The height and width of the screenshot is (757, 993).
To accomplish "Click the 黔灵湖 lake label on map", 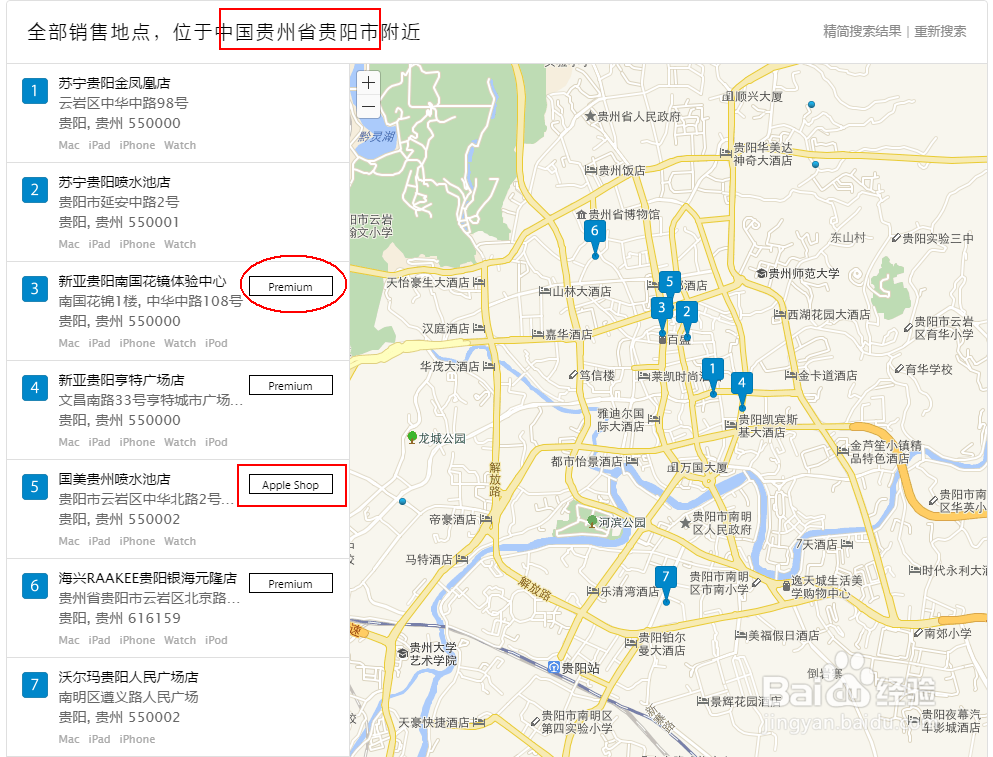I will pyautogui.click(x=376, y=136).
